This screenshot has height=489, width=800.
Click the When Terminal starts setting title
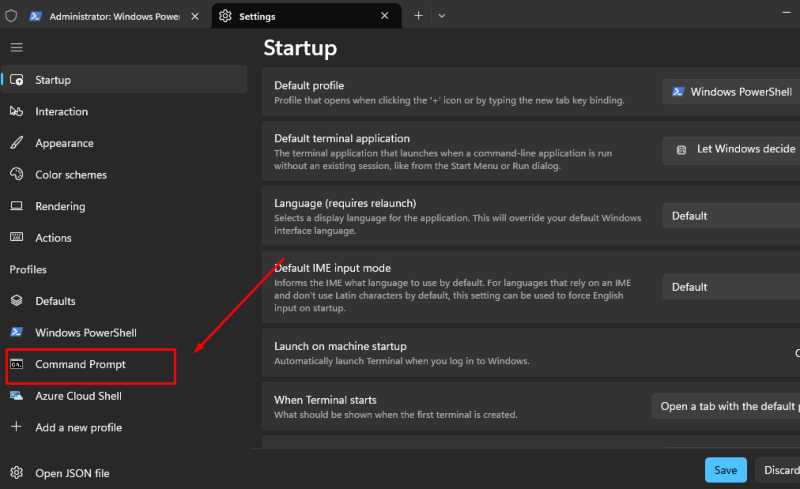325,400
